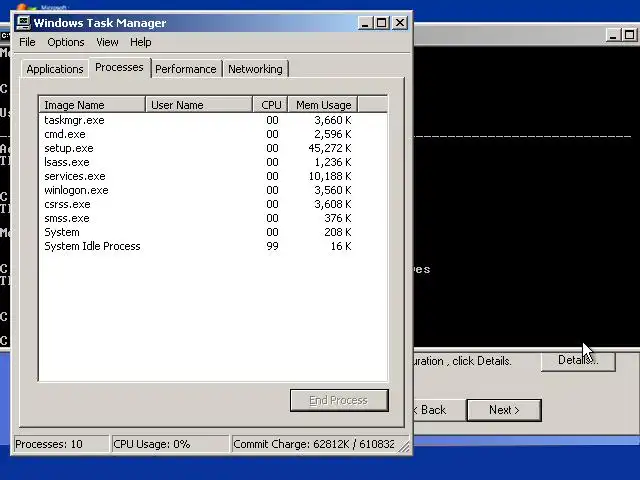Viewport: 640px width, 480px height.
Task: Open the Help menu
Action: 141,42
